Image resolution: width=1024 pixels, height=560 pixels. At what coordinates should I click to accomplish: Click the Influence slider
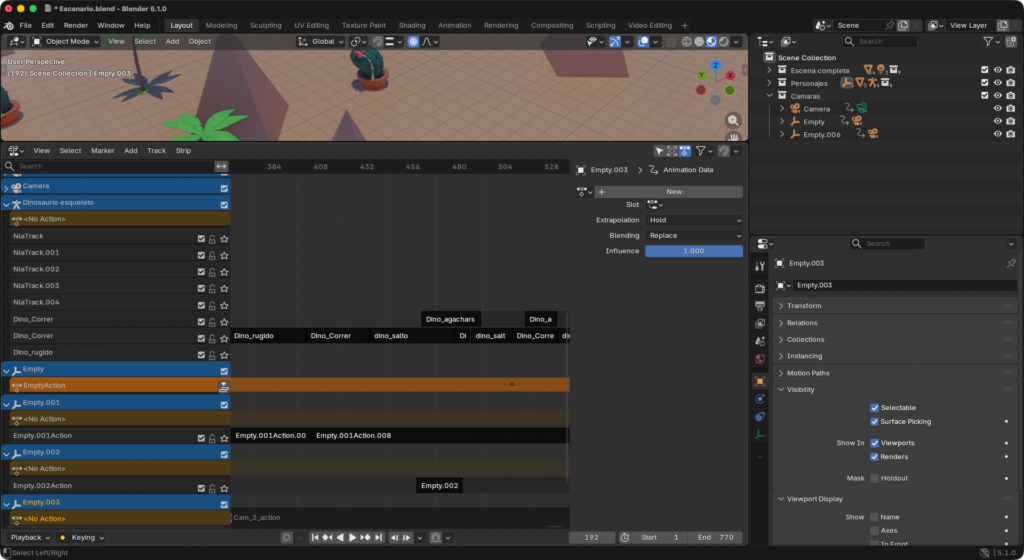click(694, 251)
